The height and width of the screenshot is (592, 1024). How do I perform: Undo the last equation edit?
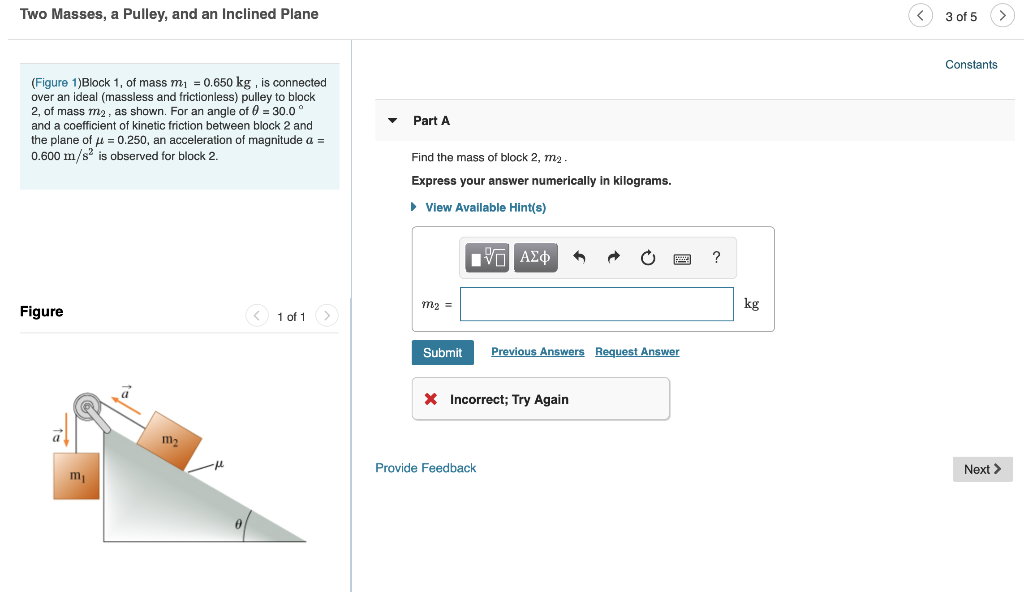[578, 257]
